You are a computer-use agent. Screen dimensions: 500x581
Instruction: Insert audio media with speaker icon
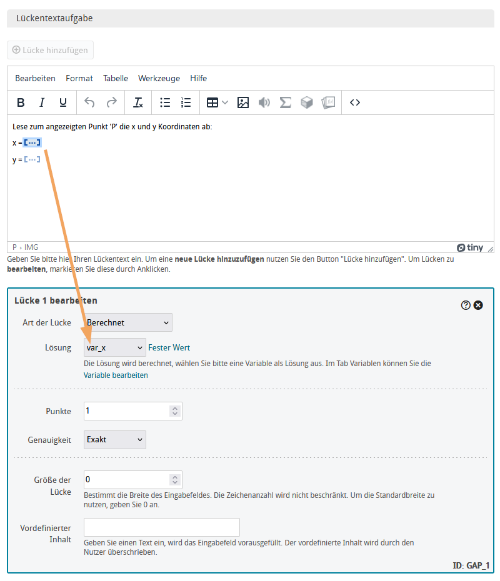pos(264,102)
